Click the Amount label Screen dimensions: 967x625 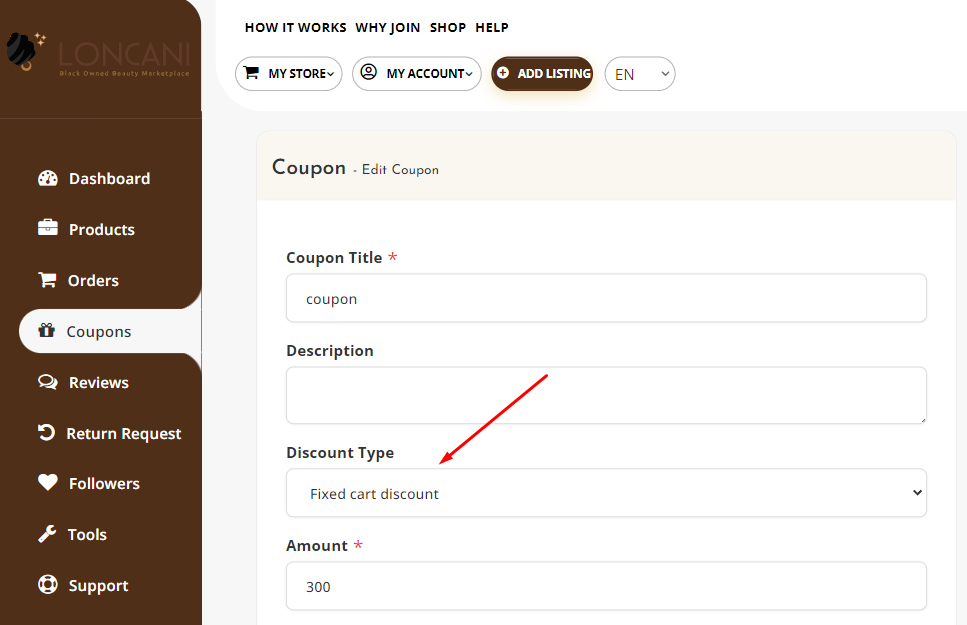317,545
